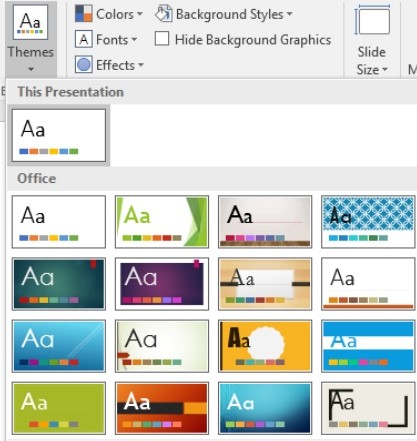Choose the white Office theme thumbnail

point(59,222)
